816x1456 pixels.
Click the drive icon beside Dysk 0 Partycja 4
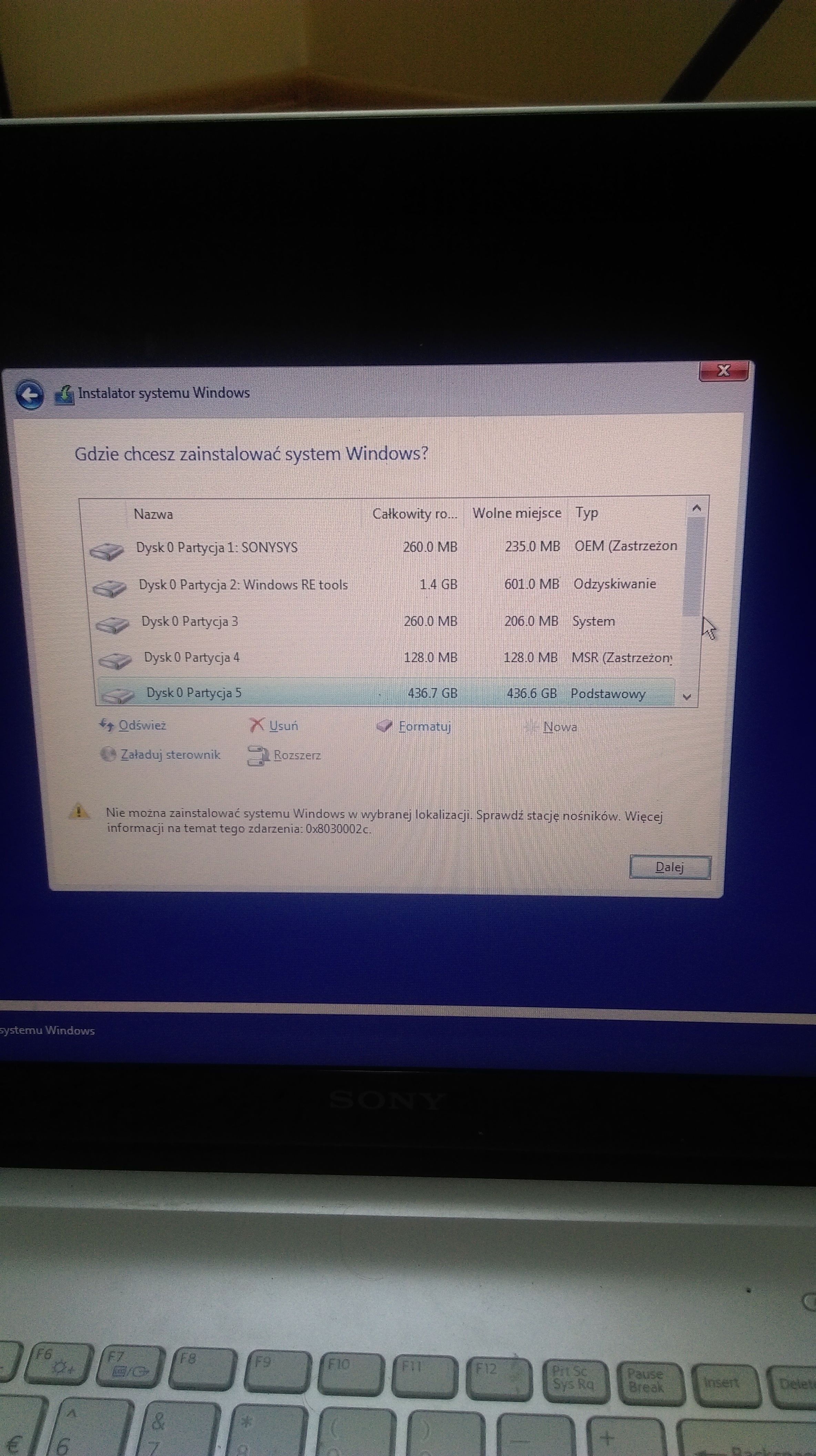pos(115,660)
